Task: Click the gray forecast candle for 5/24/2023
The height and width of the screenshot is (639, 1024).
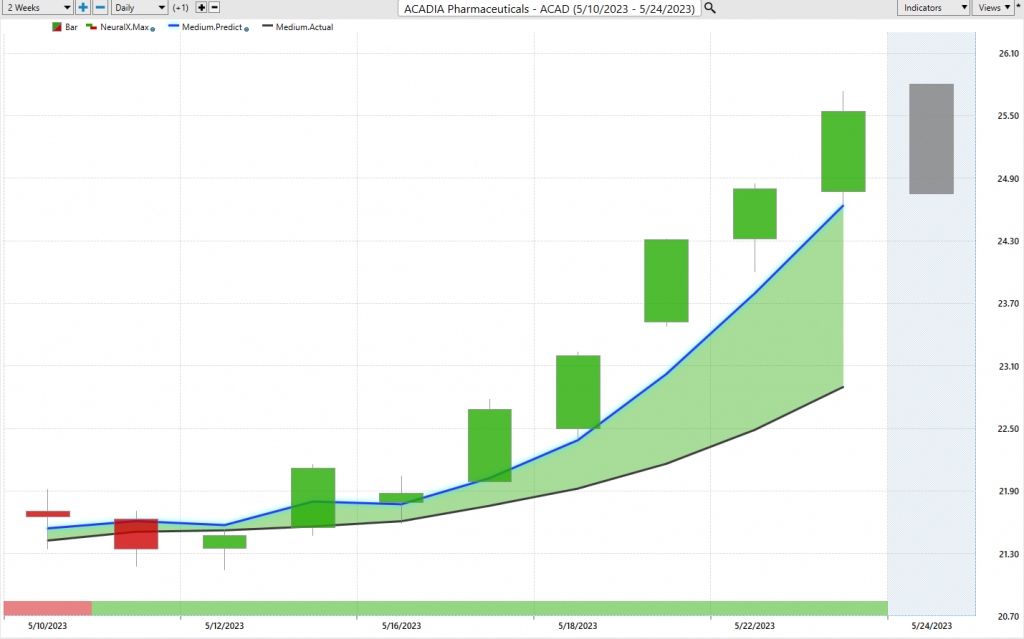Action: pyautogui.click(x=931, y=139)
